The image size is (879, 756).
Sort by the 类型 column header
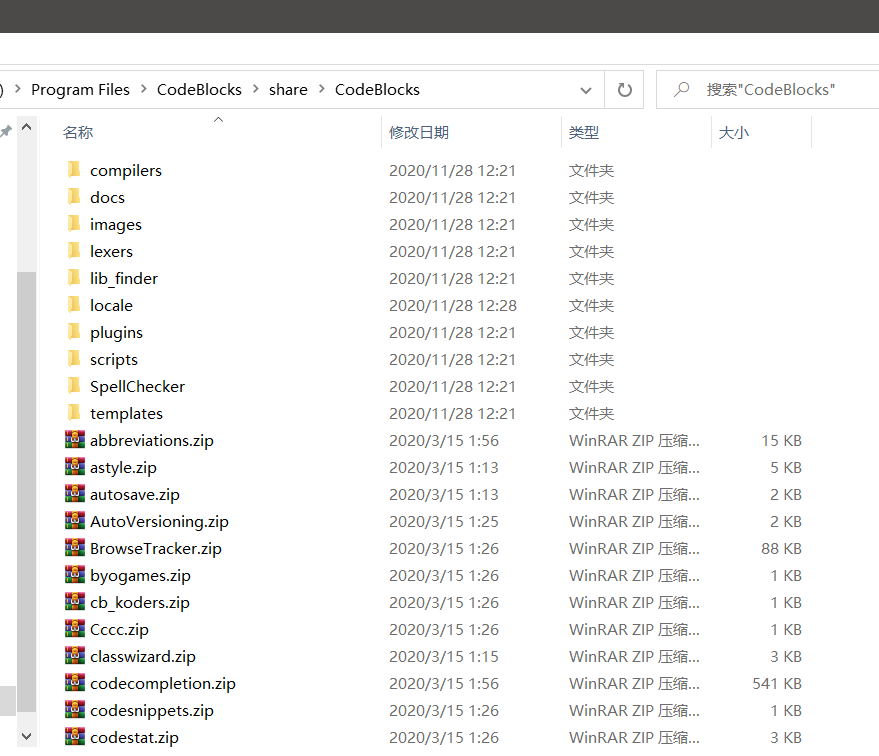(584, 133)
